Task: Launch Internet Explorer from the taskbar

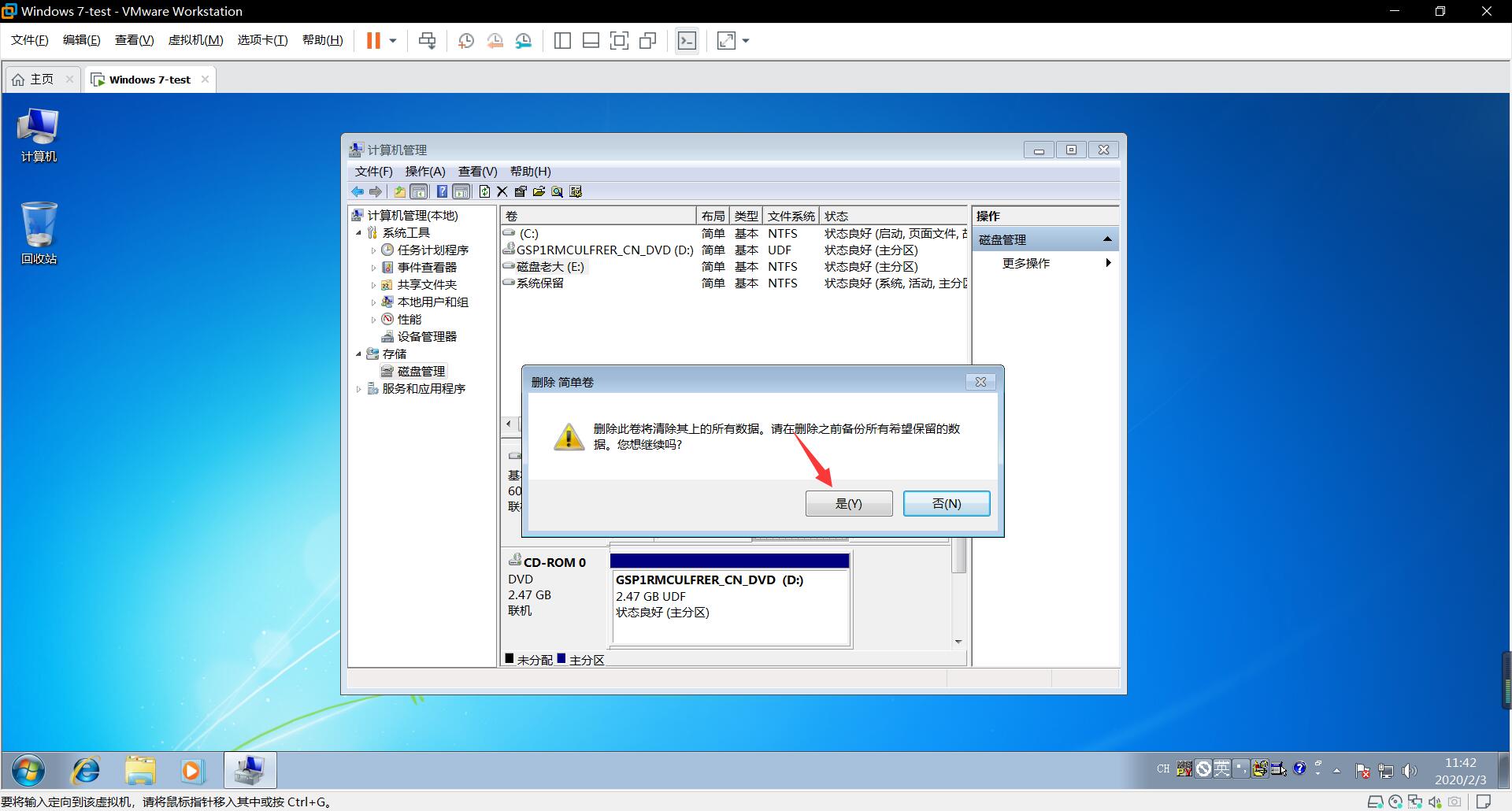Action: tap(86, 770)
